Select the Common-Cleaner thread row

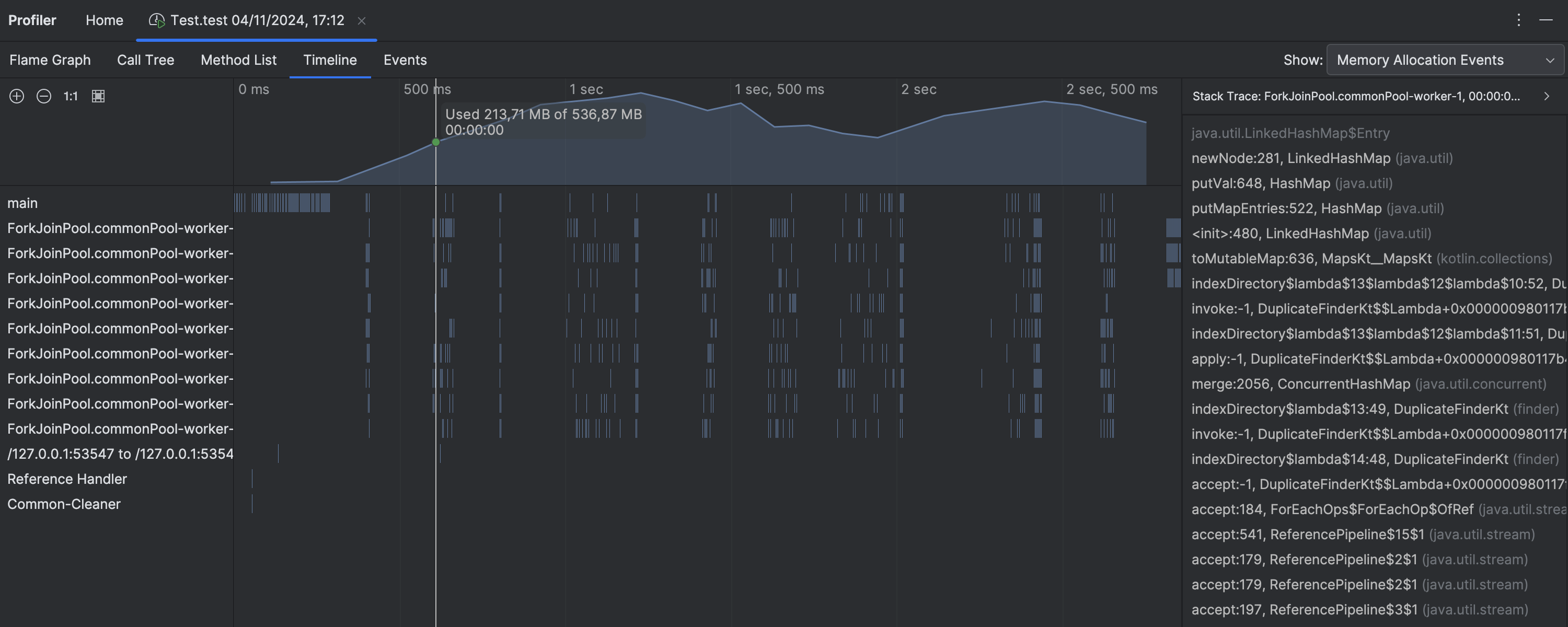[64, 504]
